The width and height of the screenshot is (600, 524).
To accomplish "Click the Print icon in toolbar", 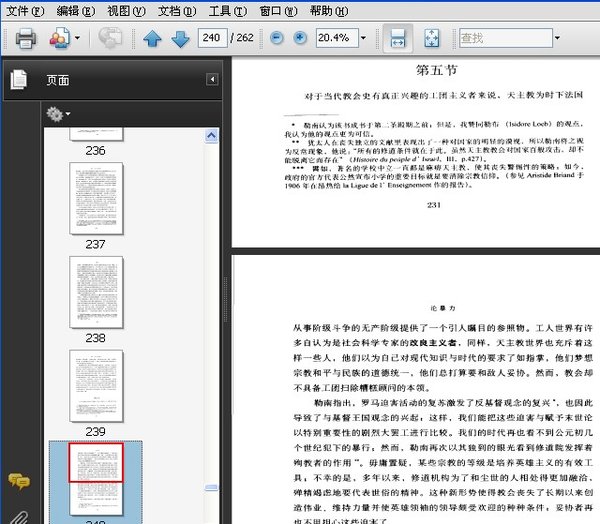I will click(26, 38).
